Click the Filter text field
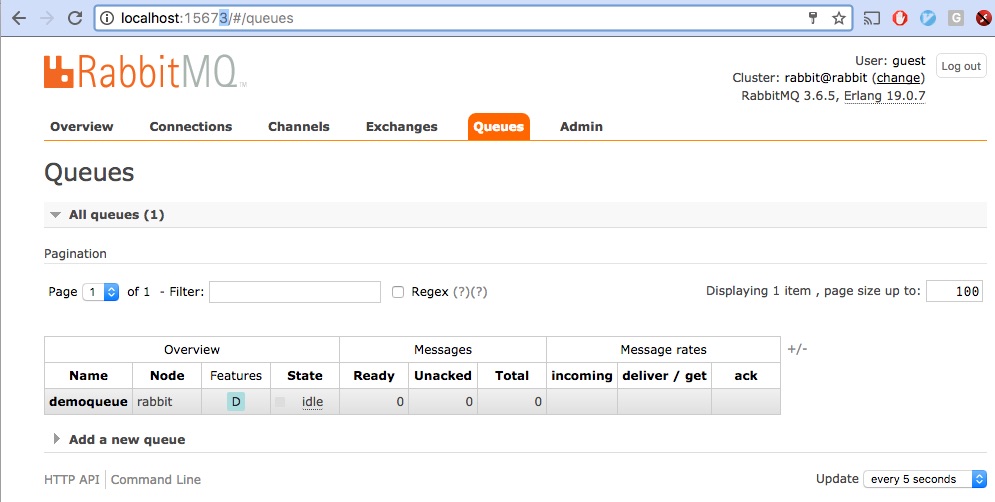995x502 pixels. 294,292
